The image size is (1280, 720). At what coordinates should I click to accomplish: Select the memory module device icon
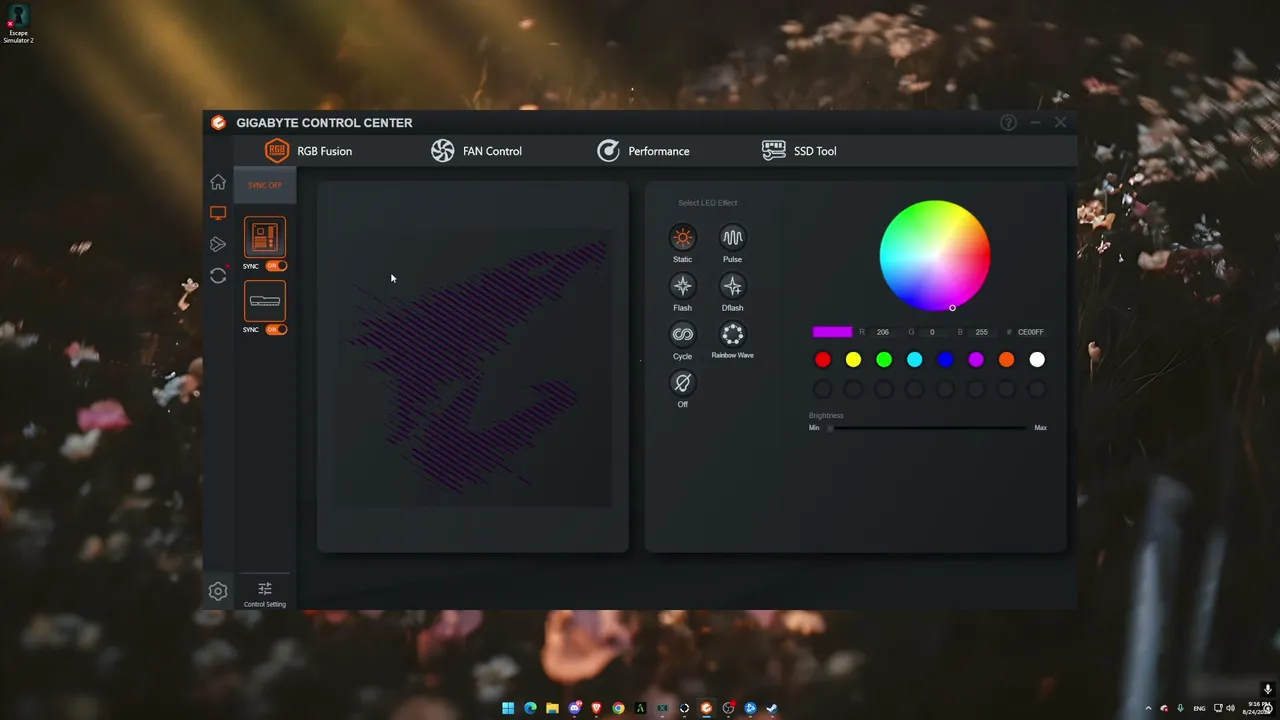[x=265, y=301]
